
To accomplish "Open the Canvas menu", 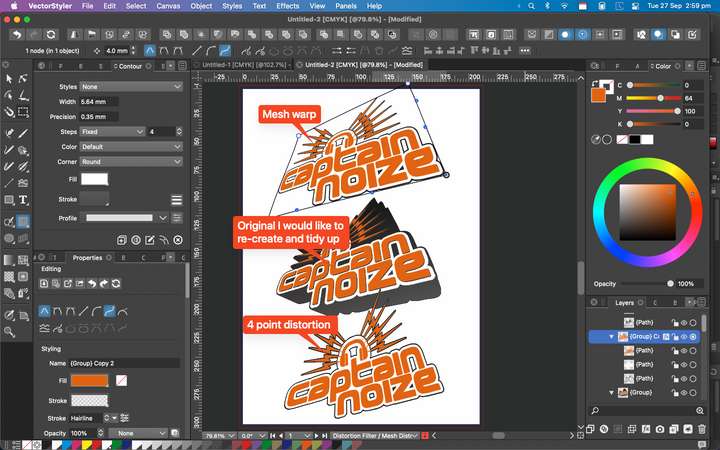I will (168, 6).
